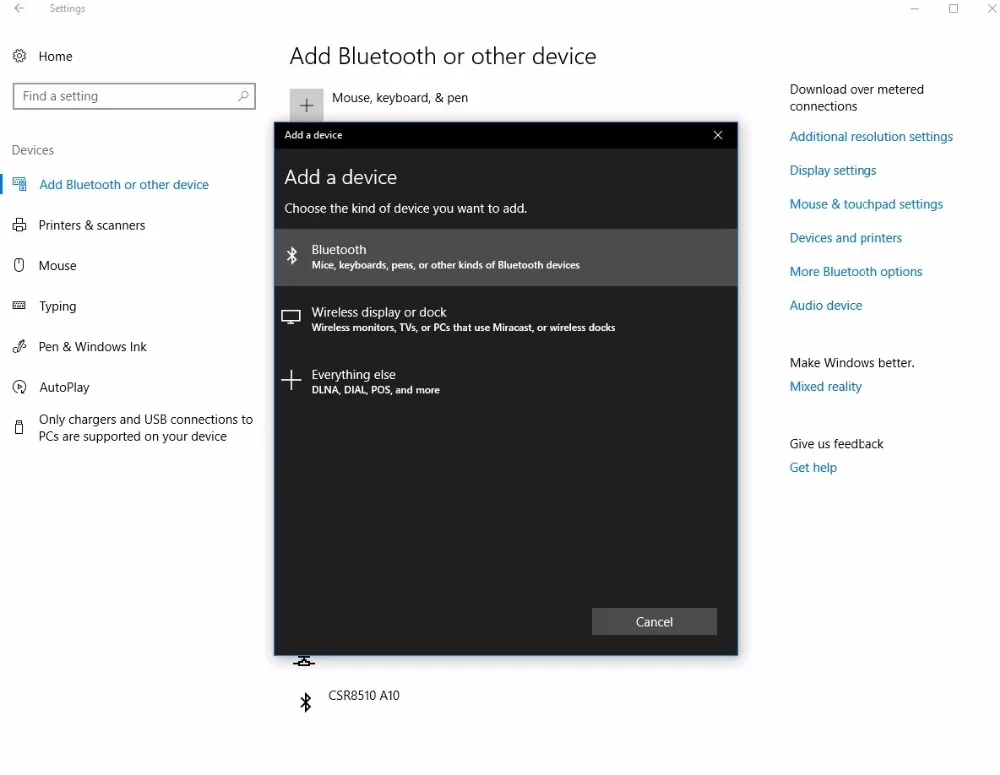Open Printers & scanners settings
Viewport: 1000px width, 775px height.
click(x=92, y=225)
